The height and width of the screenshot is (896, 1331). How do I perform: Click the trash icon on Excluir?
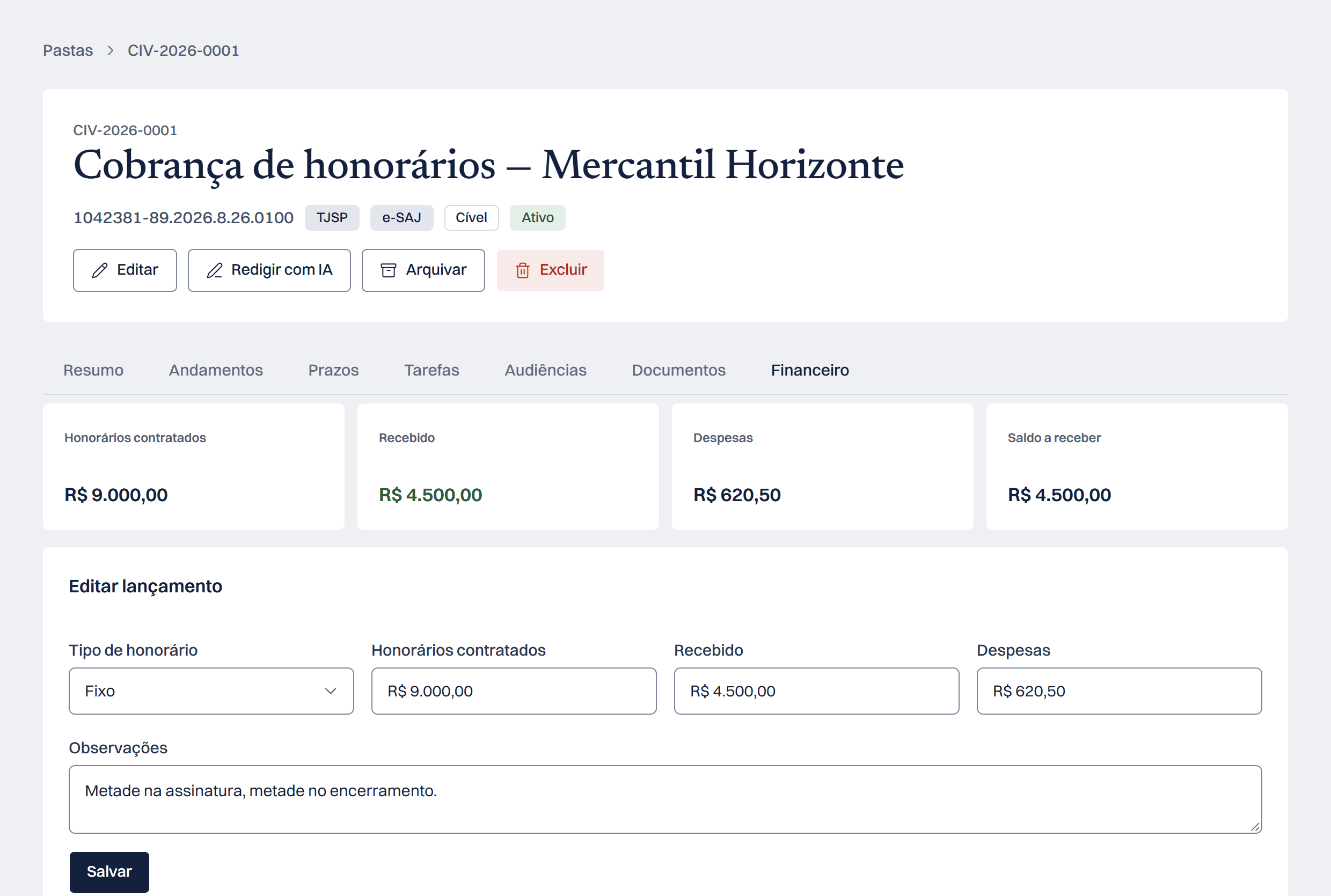tap(522, 270)
